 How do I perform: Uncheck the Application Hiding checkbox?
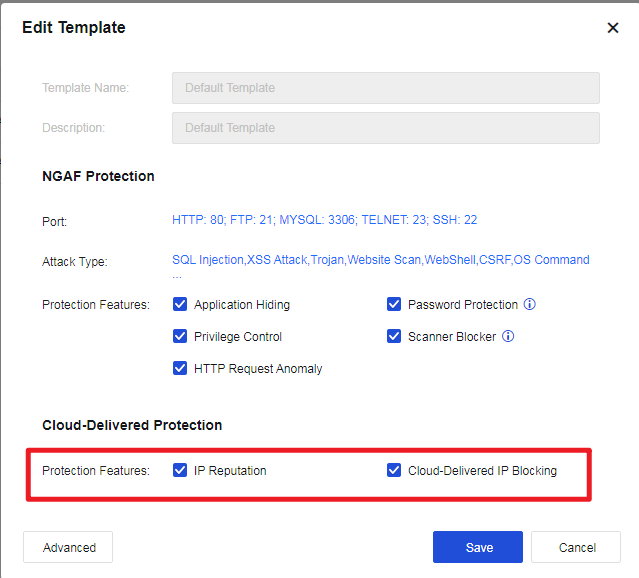(180, 304)
